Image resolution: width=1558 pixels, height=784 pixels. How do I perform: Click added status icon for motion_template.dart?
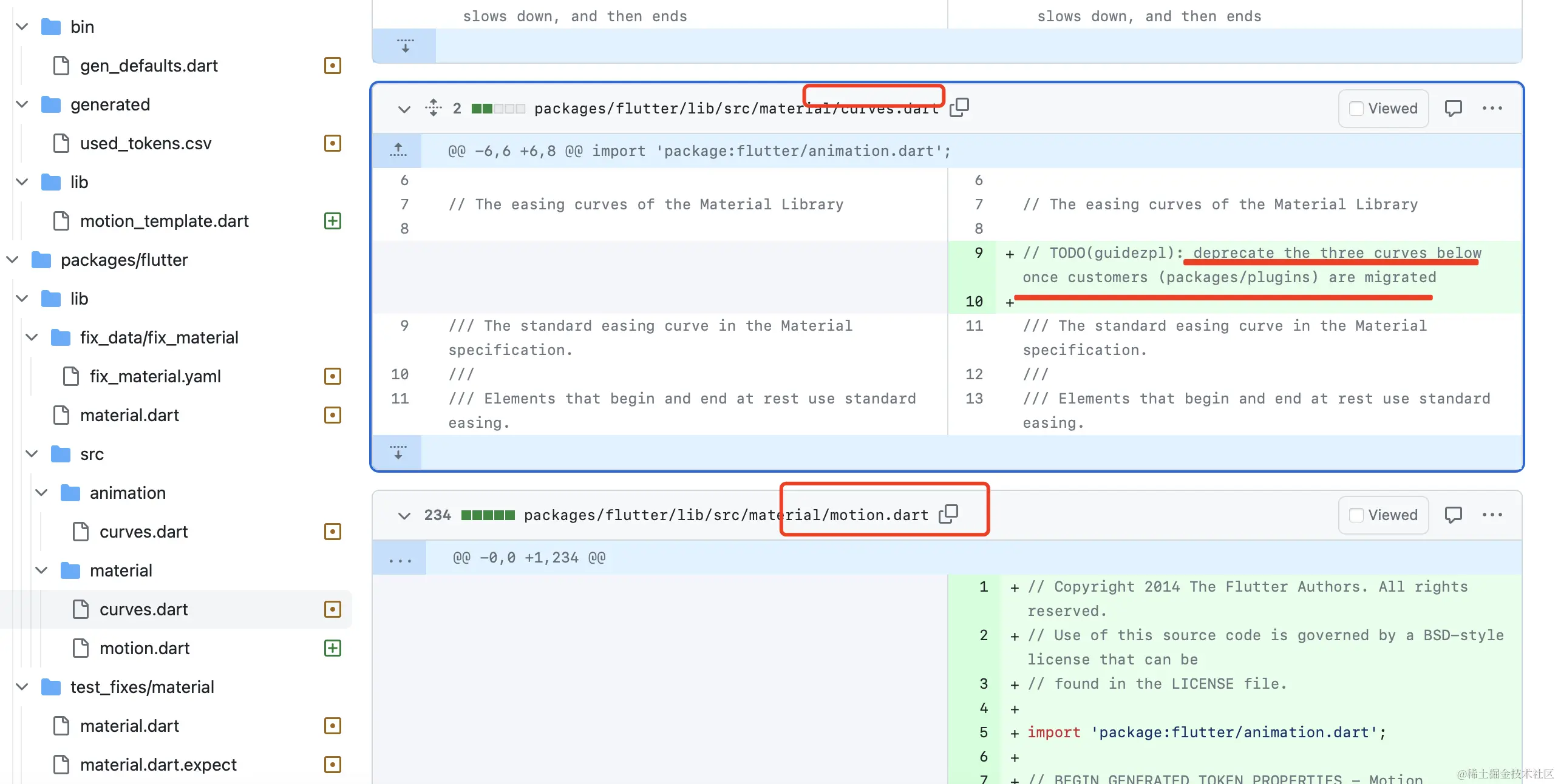click(333, 221)
